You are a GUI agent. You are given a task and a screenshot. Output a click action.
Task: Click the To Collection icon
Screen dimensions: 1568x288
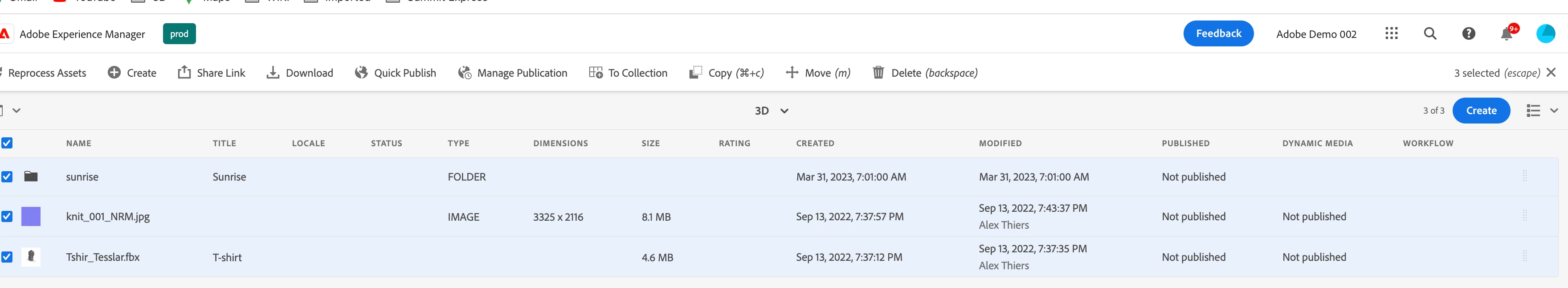point(595,73)
